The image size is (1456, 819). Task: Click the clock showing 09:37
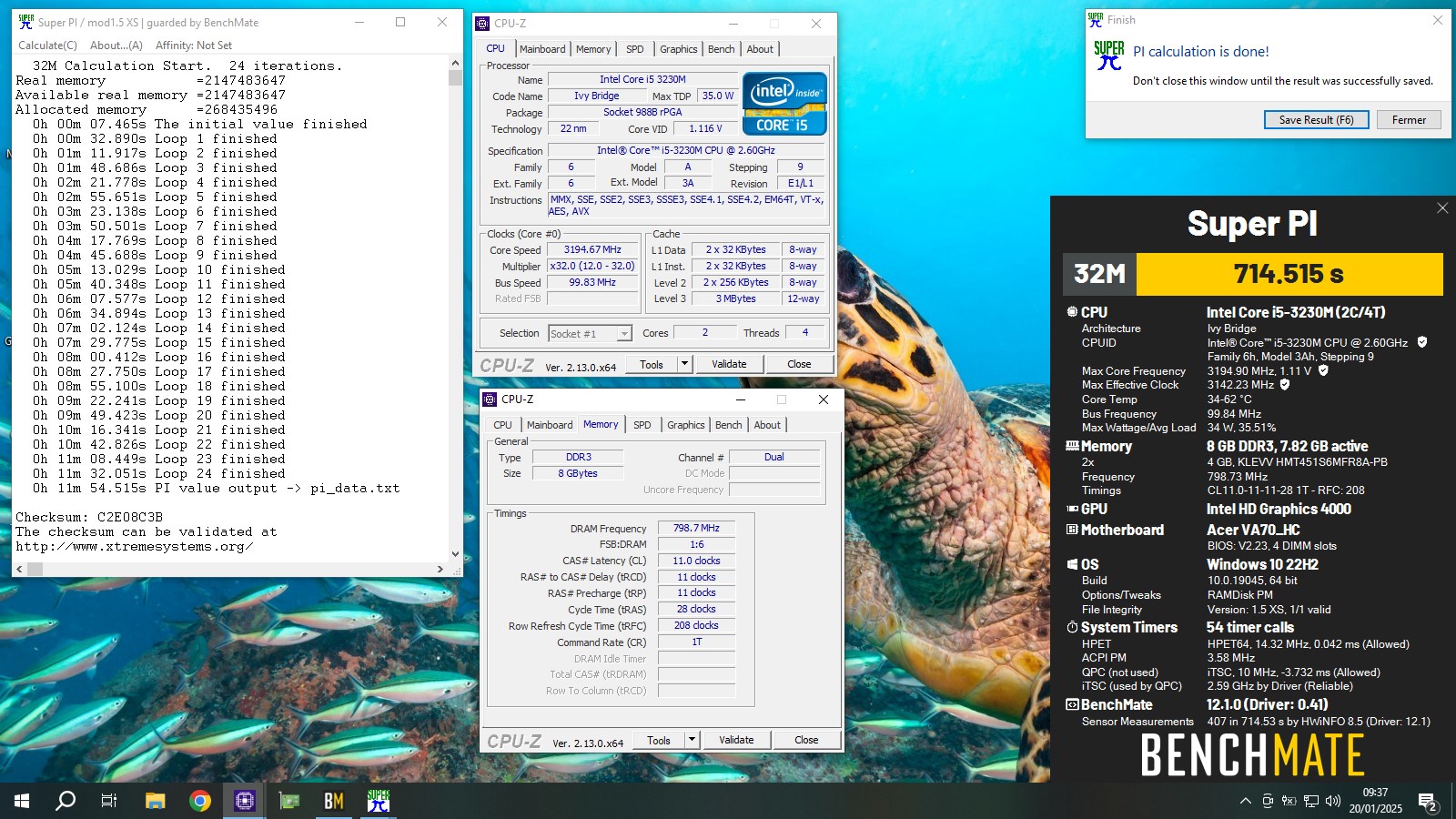[1375, 793]
